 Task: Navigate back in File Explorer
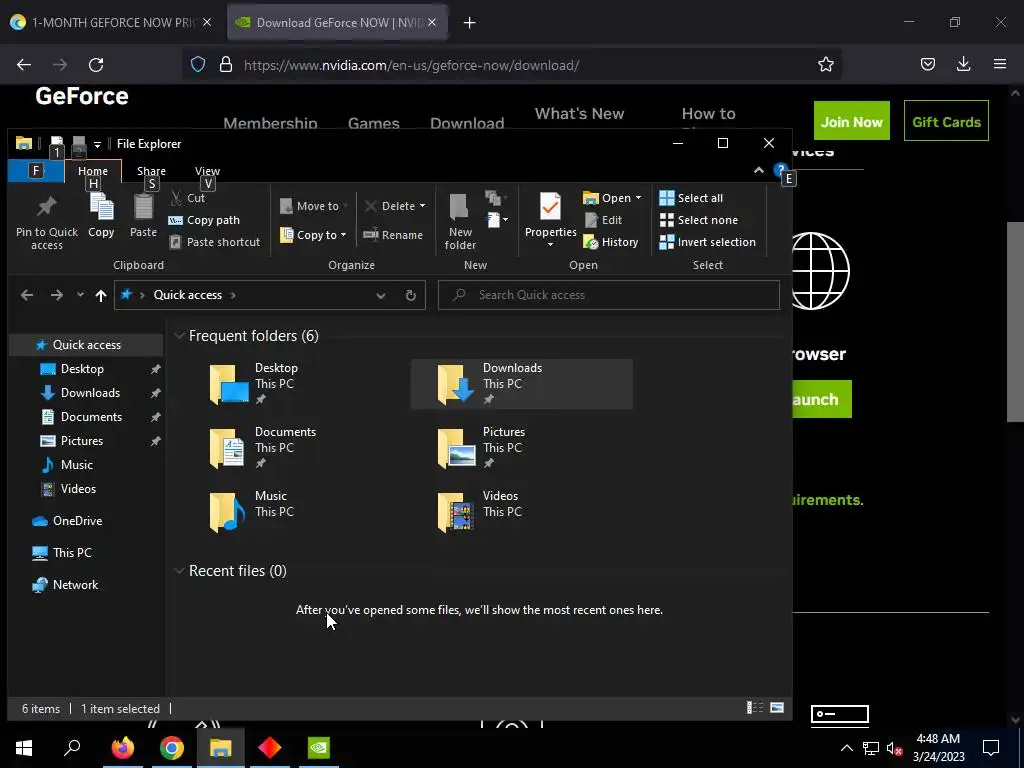(27, 295)
